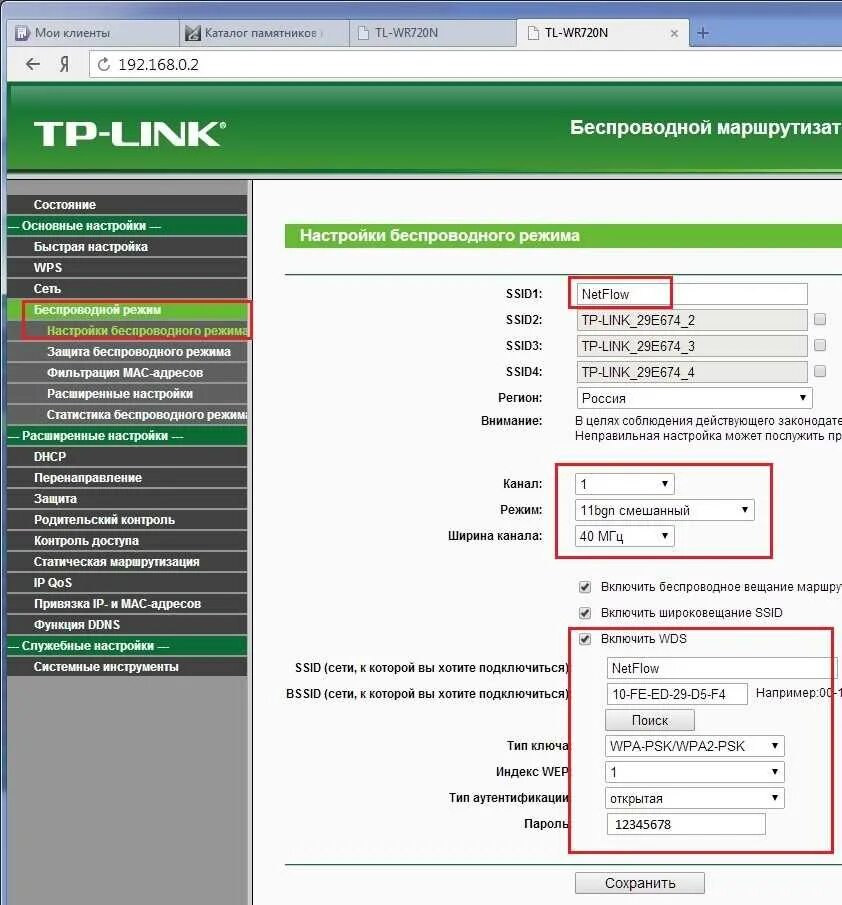Click the Пароль field 12345678

coord(686,824)
